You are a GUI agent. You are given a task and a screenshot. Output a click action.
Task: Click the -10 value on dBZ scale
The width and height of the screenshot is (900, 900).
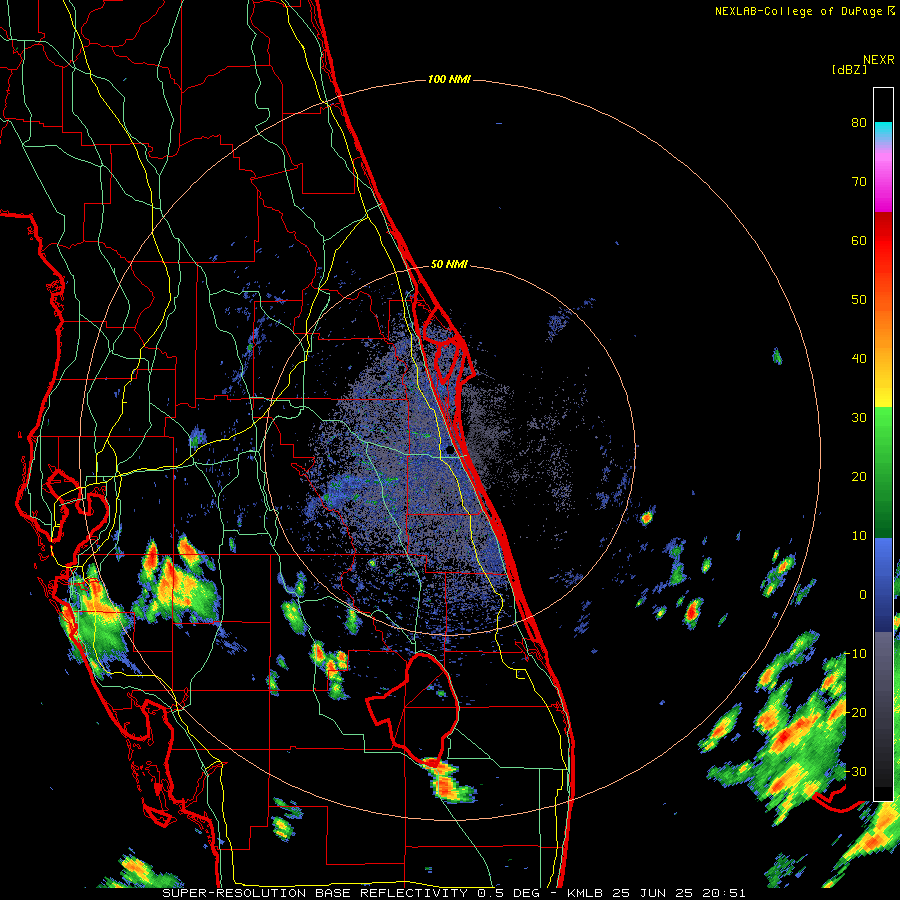click(855, 654)
